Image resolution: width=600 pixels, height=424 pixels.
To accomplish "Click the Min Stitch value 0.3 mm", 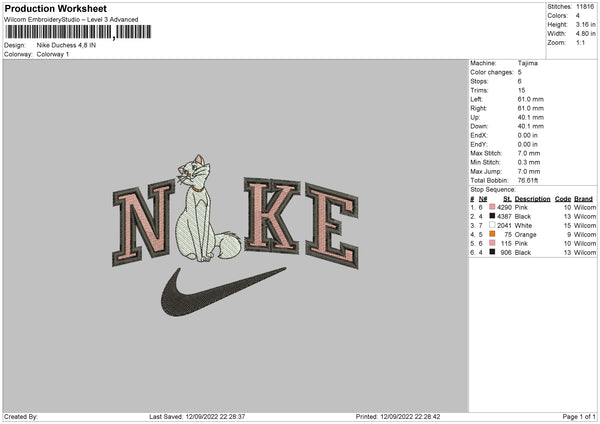I will [x=529, y=162].
